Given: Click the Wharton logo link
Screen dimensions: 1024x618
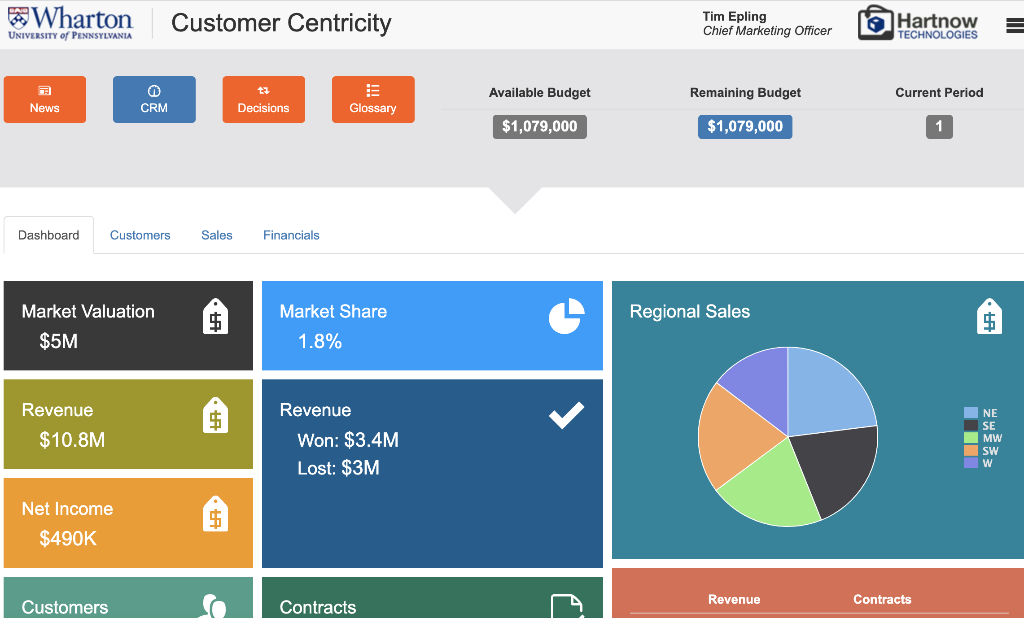Looking at the screenshot, I should (70, 23).
